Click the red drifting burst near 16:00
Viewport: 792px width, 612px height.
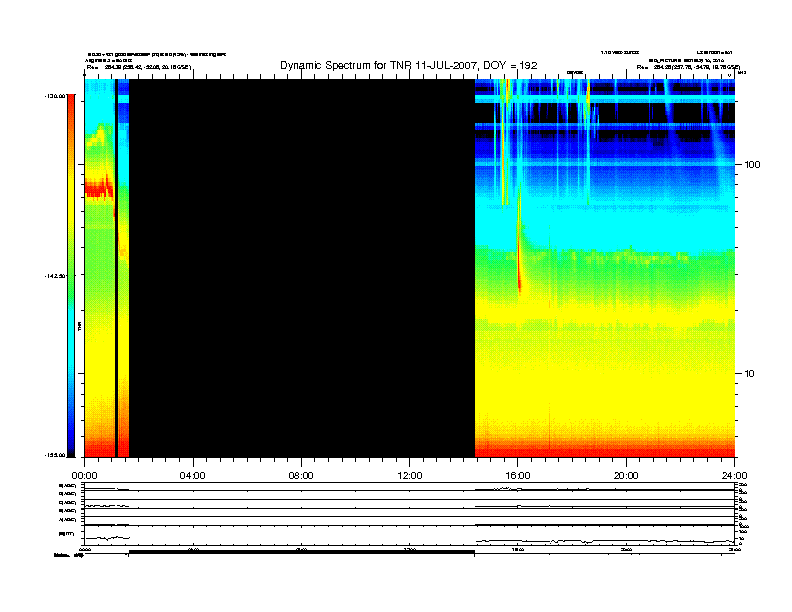tap(519, 240)
